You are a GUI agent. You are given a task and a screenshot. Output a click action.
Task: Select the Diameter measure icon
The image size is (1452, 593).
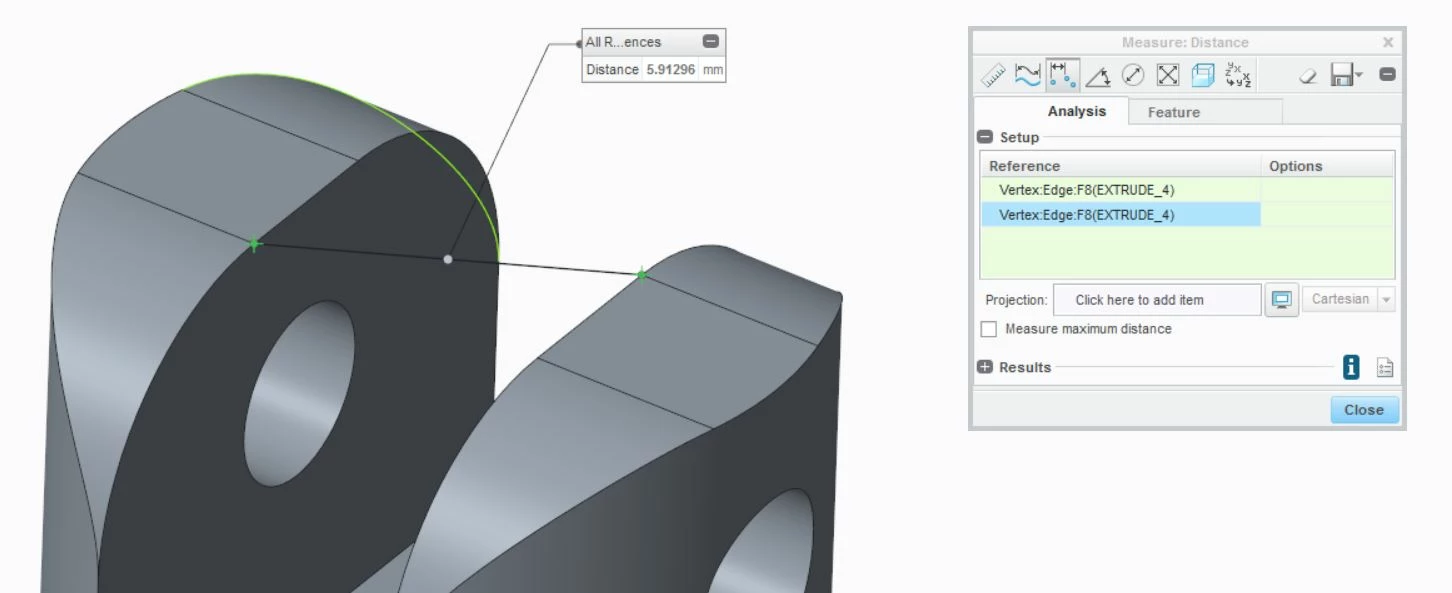[x=1133, y=75]
